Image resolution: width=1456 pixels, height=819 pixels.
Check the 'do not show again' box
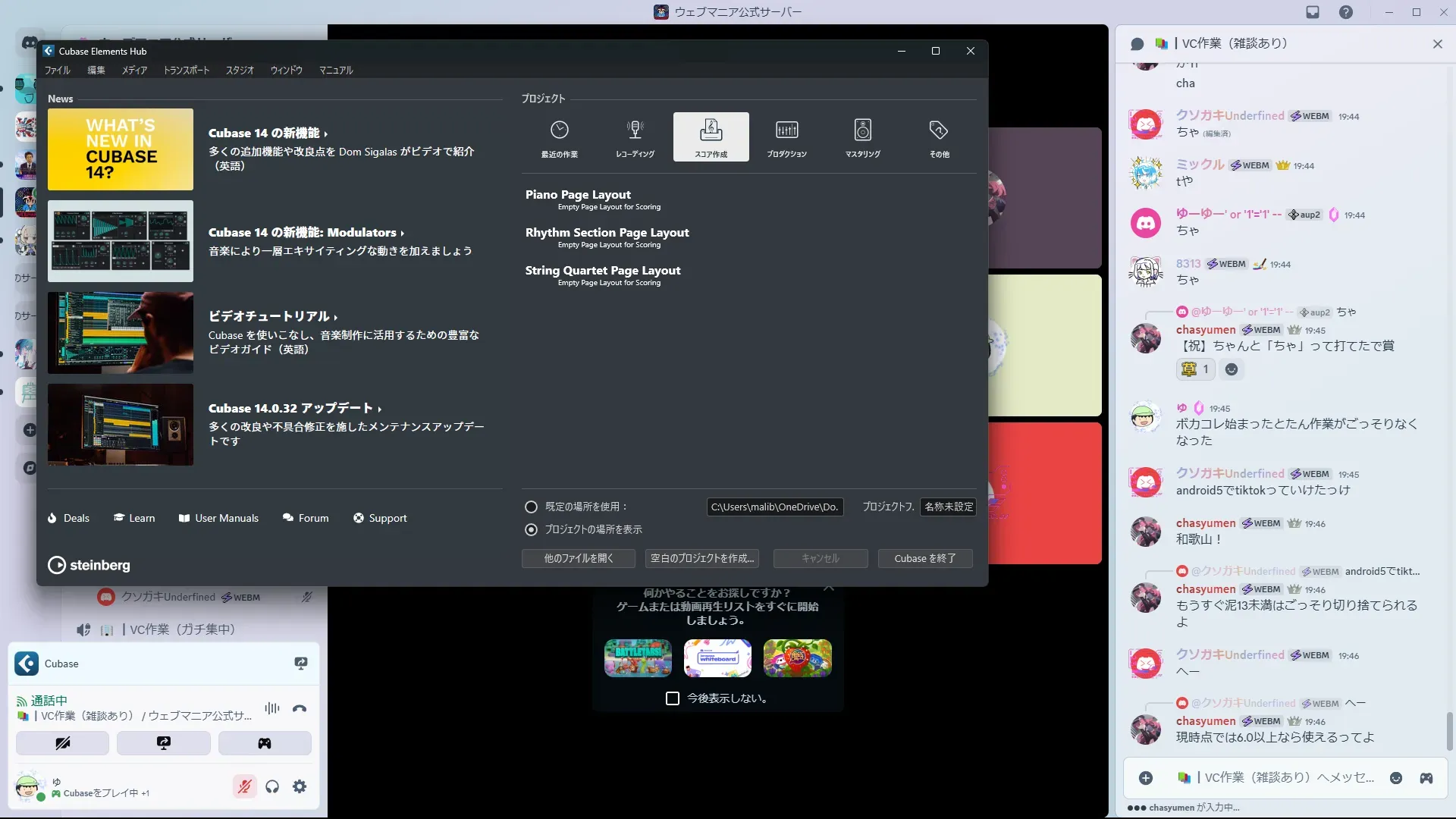tap(673, 698)
